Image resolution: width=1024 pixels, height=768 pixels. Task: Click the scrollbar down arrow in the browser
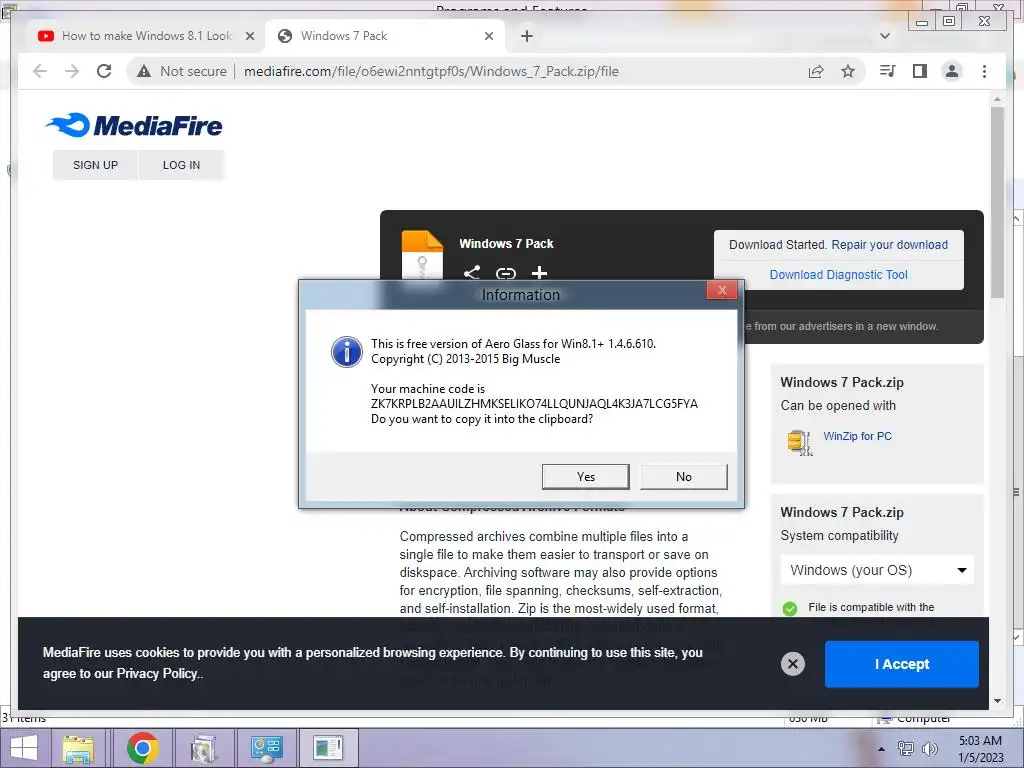(x=997, y=701)
